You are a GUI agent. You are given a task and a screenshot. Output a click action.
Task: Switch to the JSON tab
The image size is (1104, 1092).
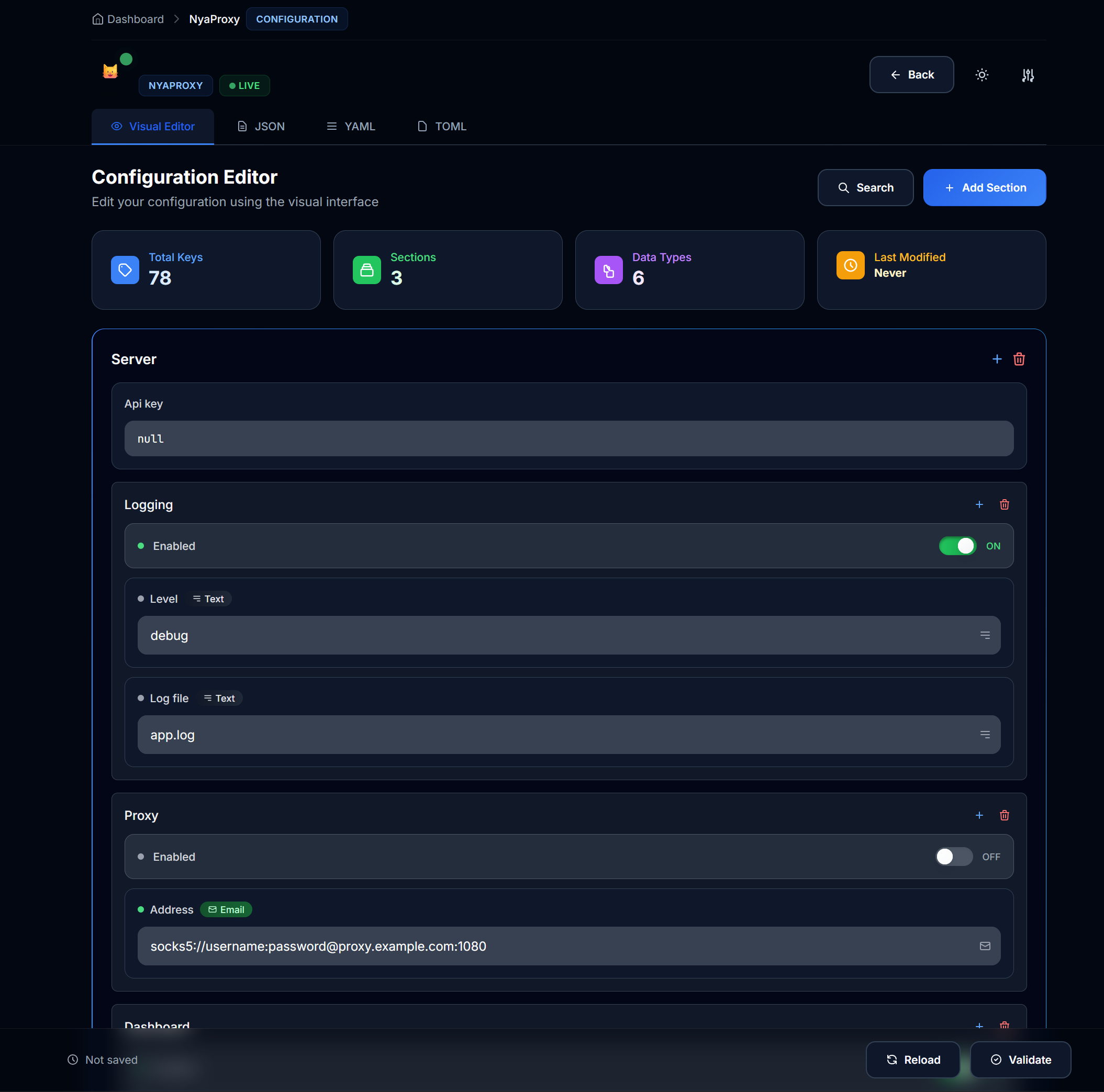(261, 126)
